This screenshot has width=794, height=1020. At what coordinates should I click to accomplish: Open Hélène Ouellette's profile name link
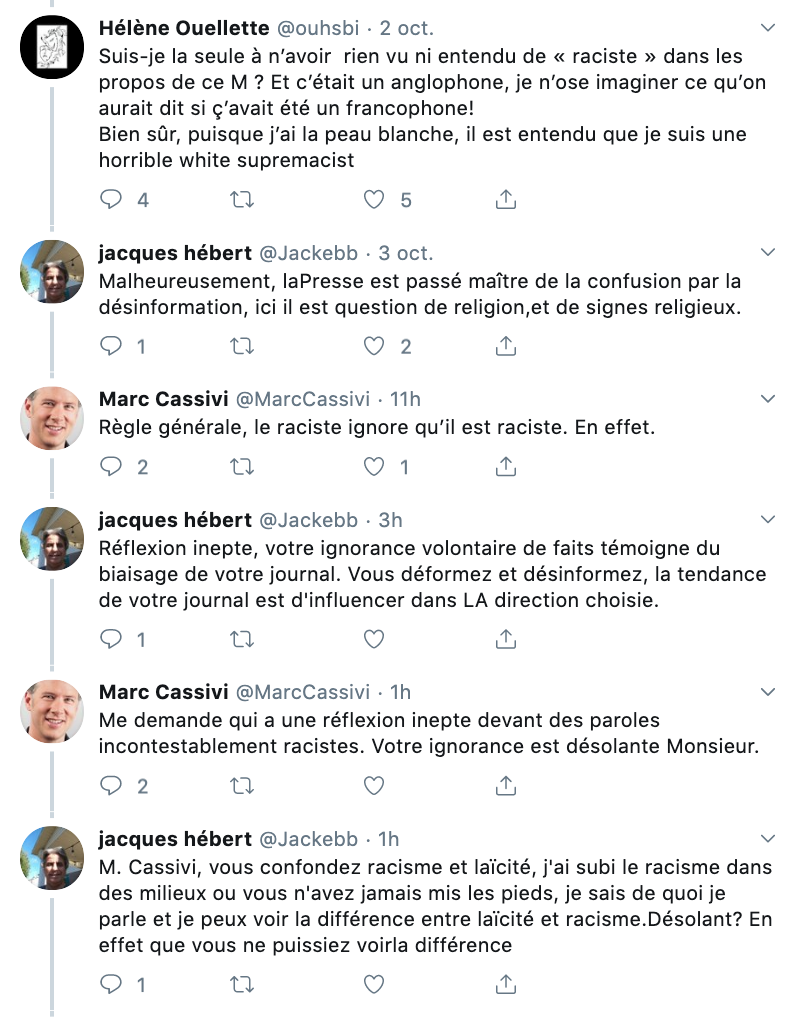184,28
